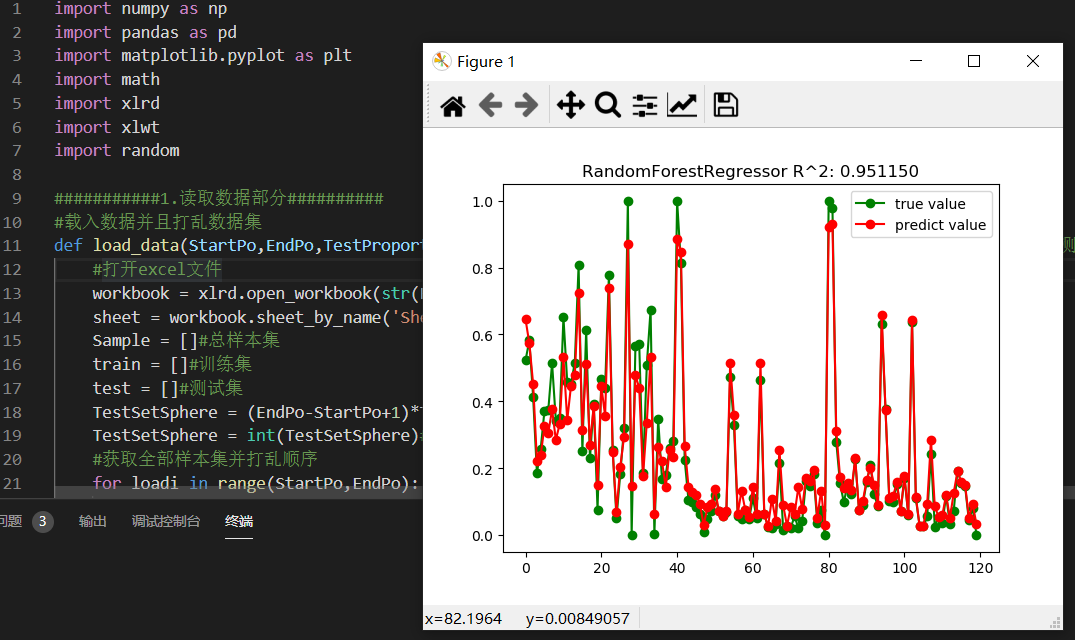Toggle the pan/zoom mode with the four-arrow tool
Image resolution: width=1075 pixels, height=640 pixels.
tap(571, 104)
